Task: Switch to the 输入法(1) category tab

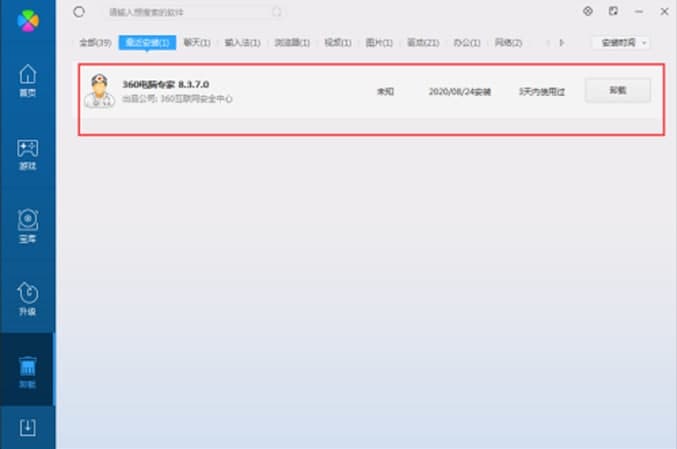Action: 242,42
